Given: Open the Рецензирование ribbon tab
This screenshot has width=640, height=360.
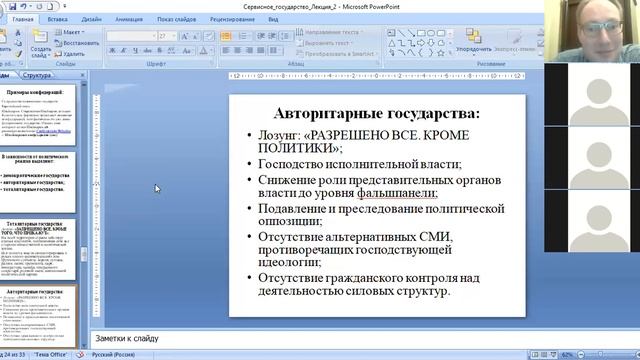Looking at the screenshot, I should [x=232, y=19].
